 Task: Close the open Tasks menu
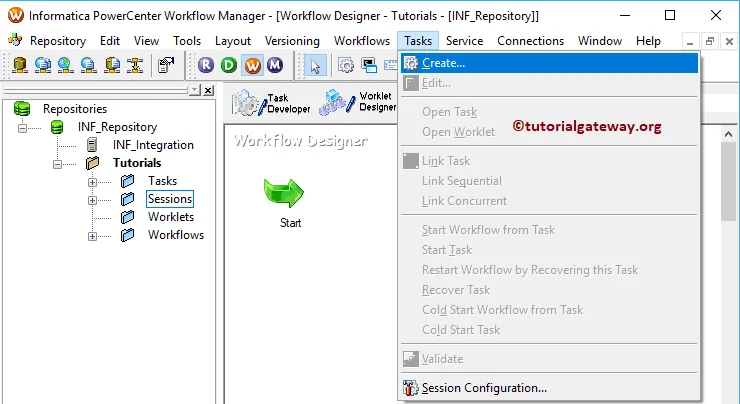418,41
